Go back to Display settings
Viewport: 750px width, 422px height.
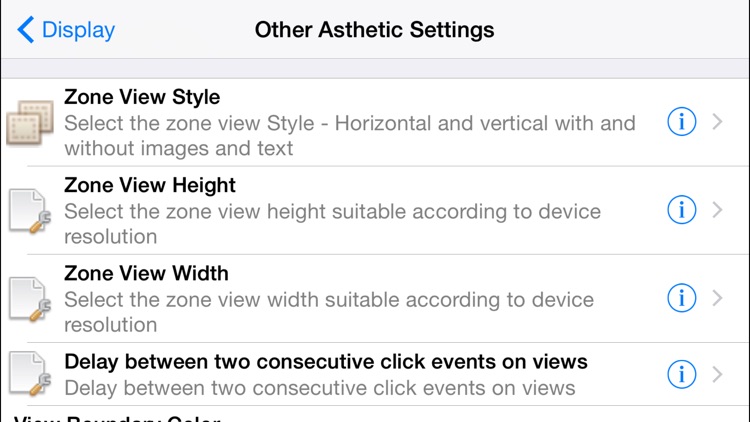pyautogui.click(x=80, y=30)
